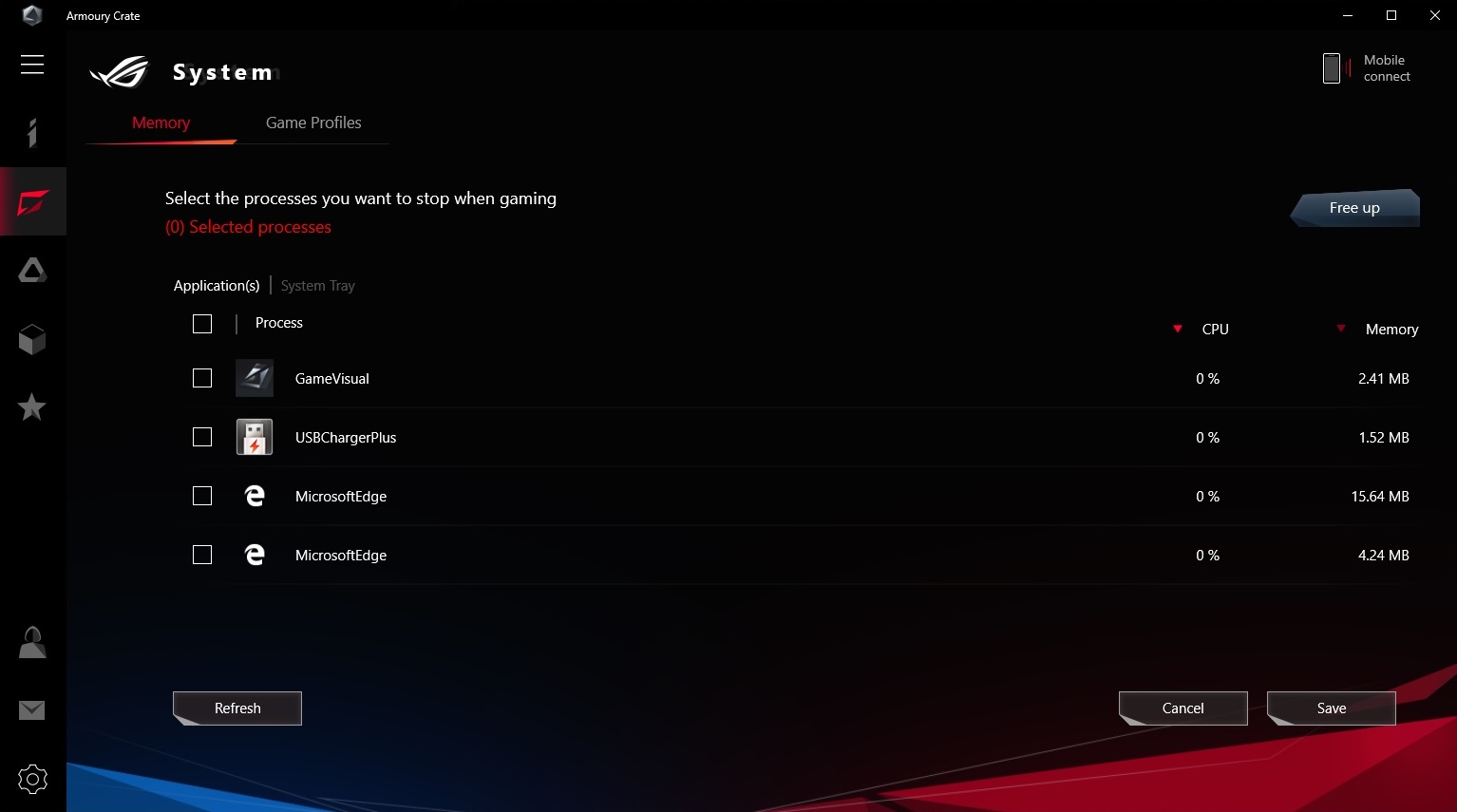The height and width of the screenshot is (812, 1457).
Task: Tick the USBChargerPlus process checkbox
Action: pyautogui.click(x=202, y=437)
